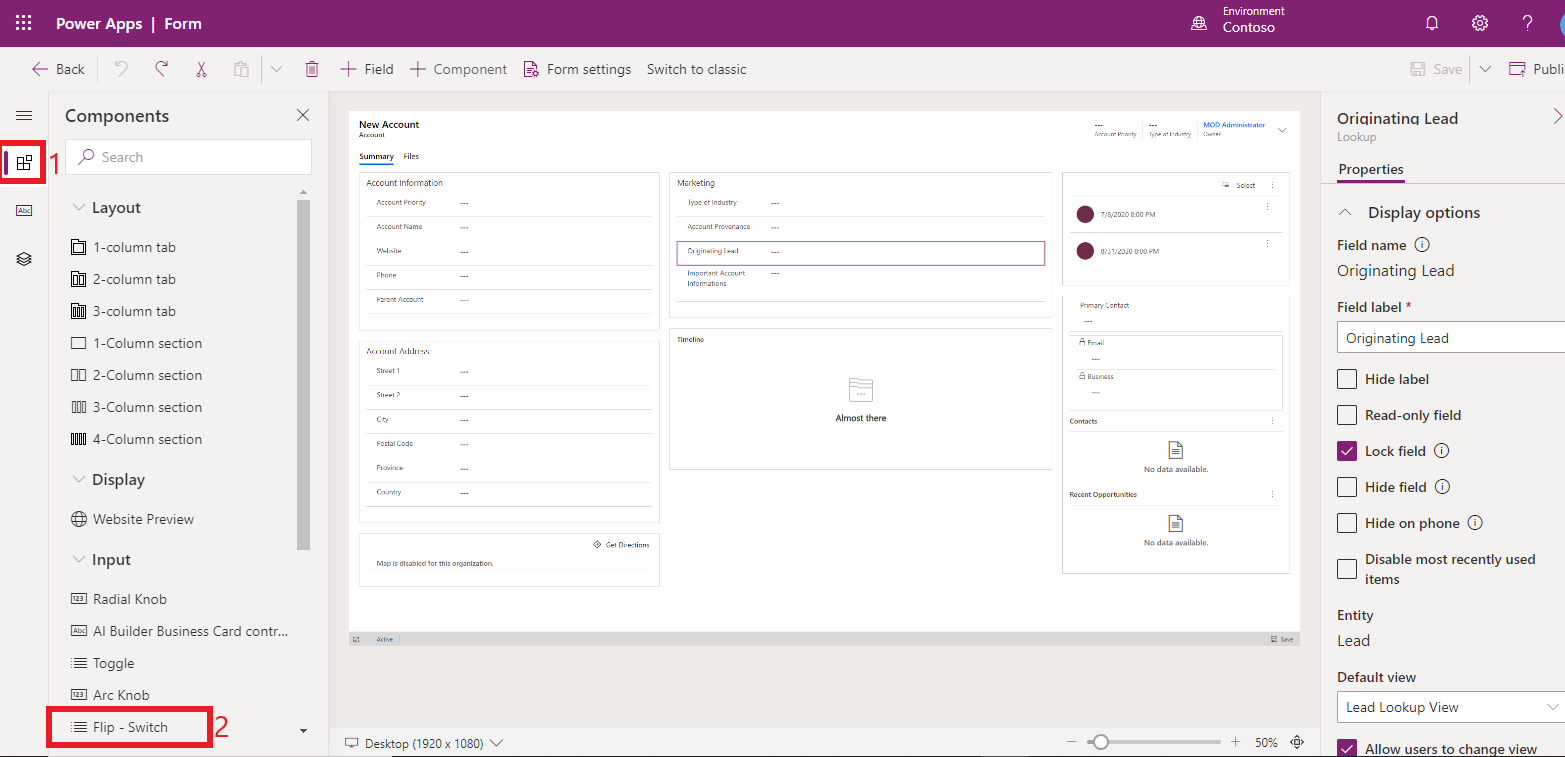
Task: Check the Hide field checkbox
Action: (x=1347, y=487)
